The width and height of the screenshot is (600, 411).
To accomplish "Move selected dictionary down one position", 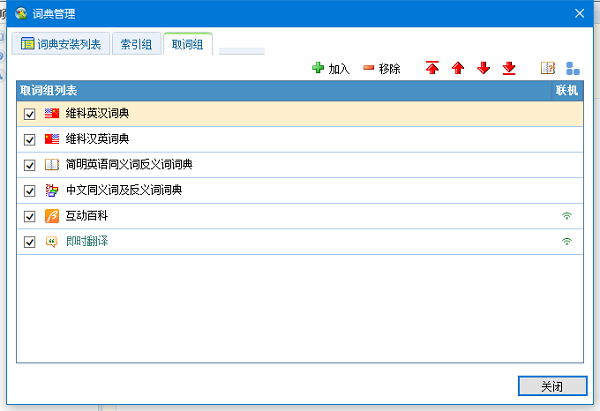I will coord(484,69).
